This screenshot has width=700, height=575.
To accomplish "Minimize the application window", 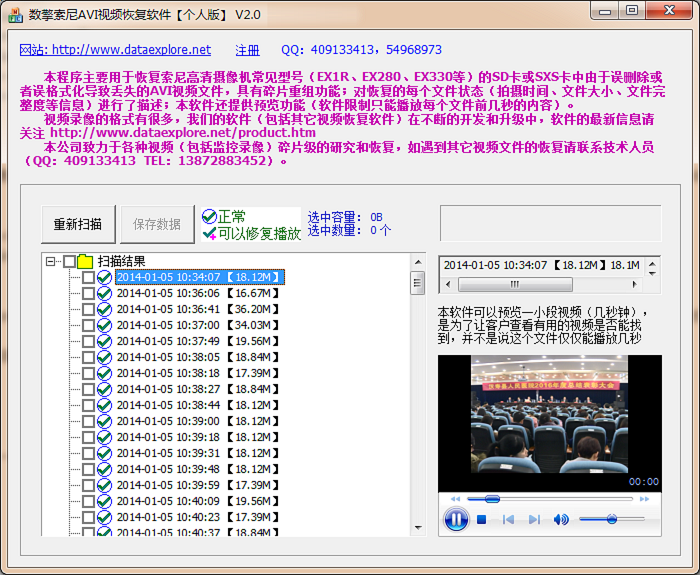I will tap(605, 11).
